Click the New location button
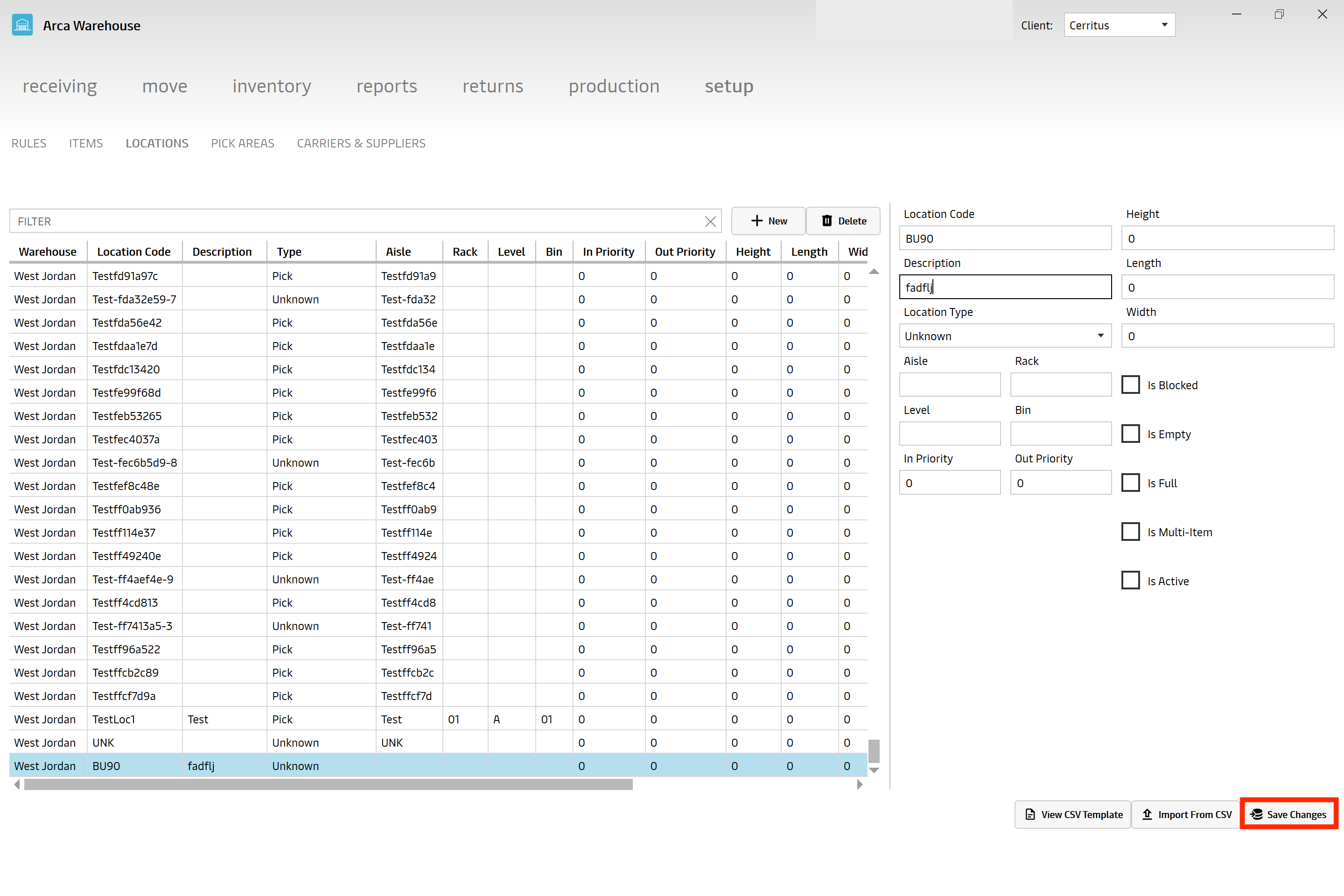The image size is (1344, 896). pyautogui.click(x=769, y=221)
